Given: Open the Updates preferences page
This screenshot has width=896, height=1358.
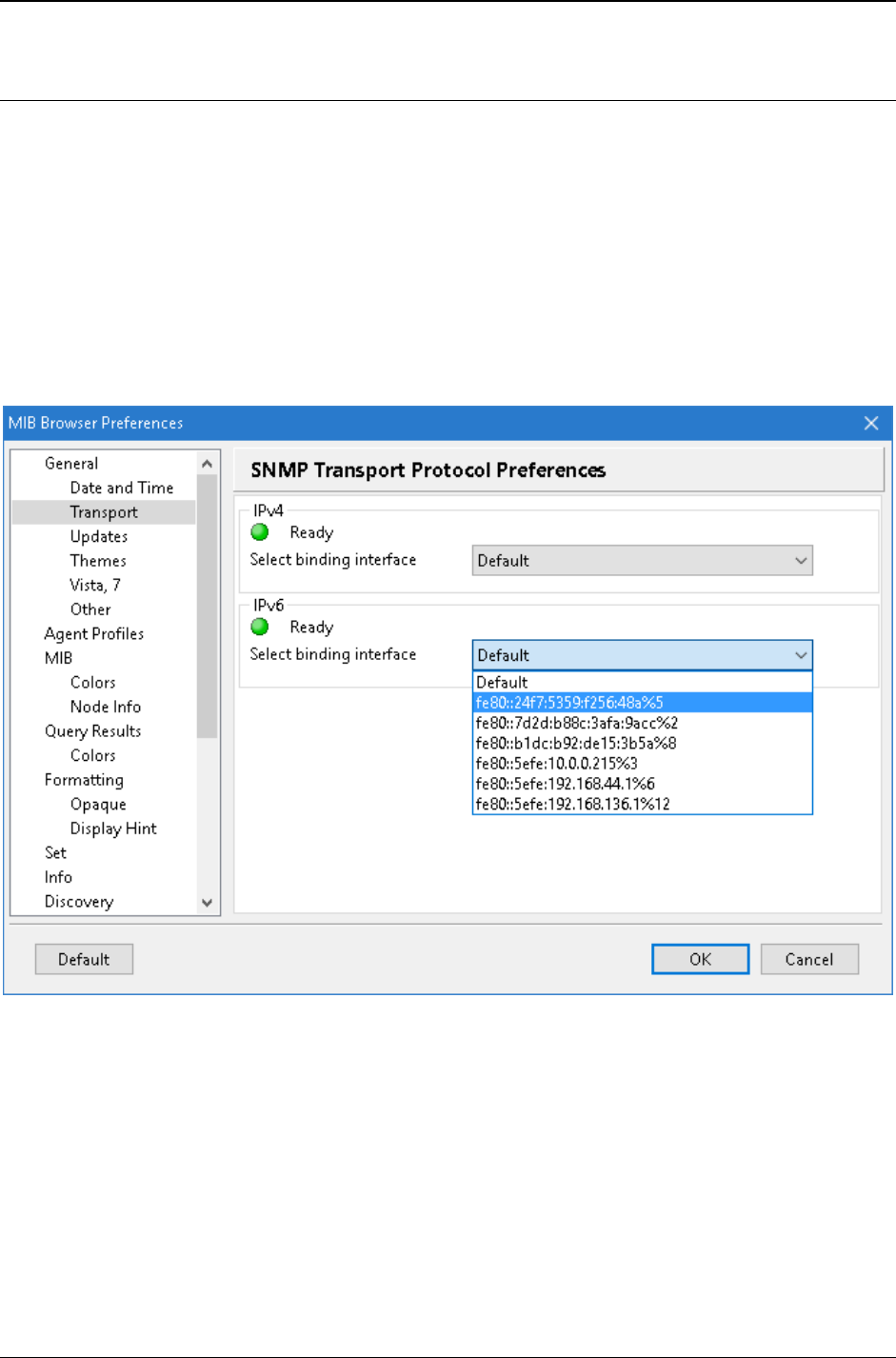Looking at the screenshot, I should (99, 537).
